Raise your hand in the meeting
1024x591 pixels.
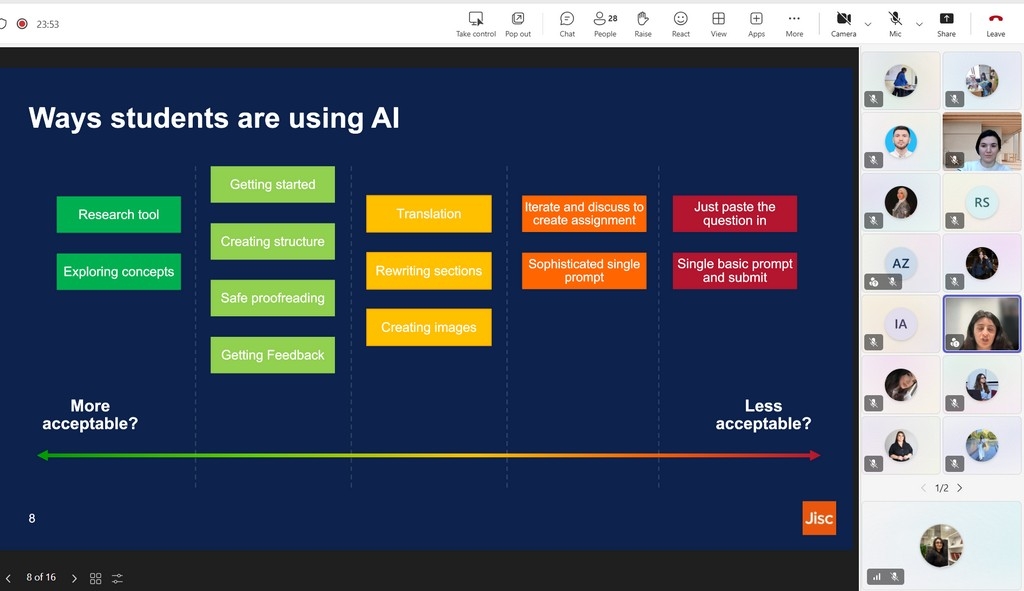click(643, 23)
